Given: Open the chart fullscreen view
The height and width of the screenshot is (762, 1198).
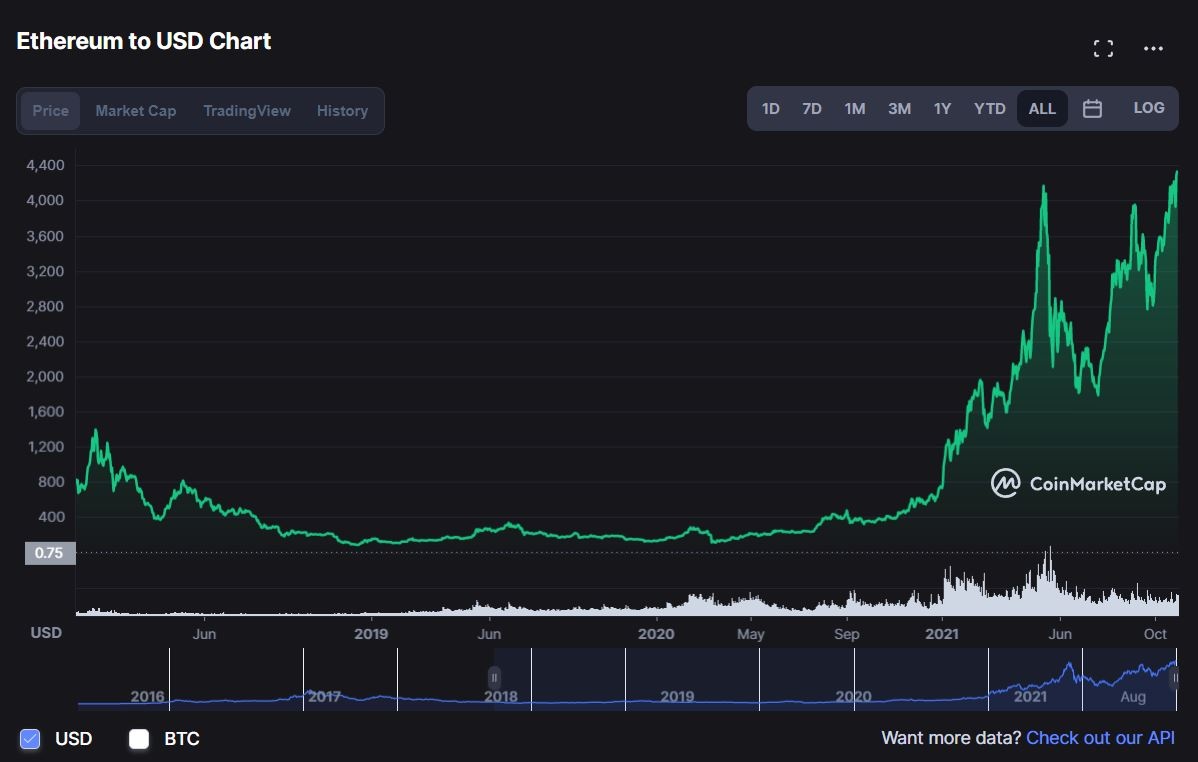Looking at the screenshot, I should coord(1103,47).
